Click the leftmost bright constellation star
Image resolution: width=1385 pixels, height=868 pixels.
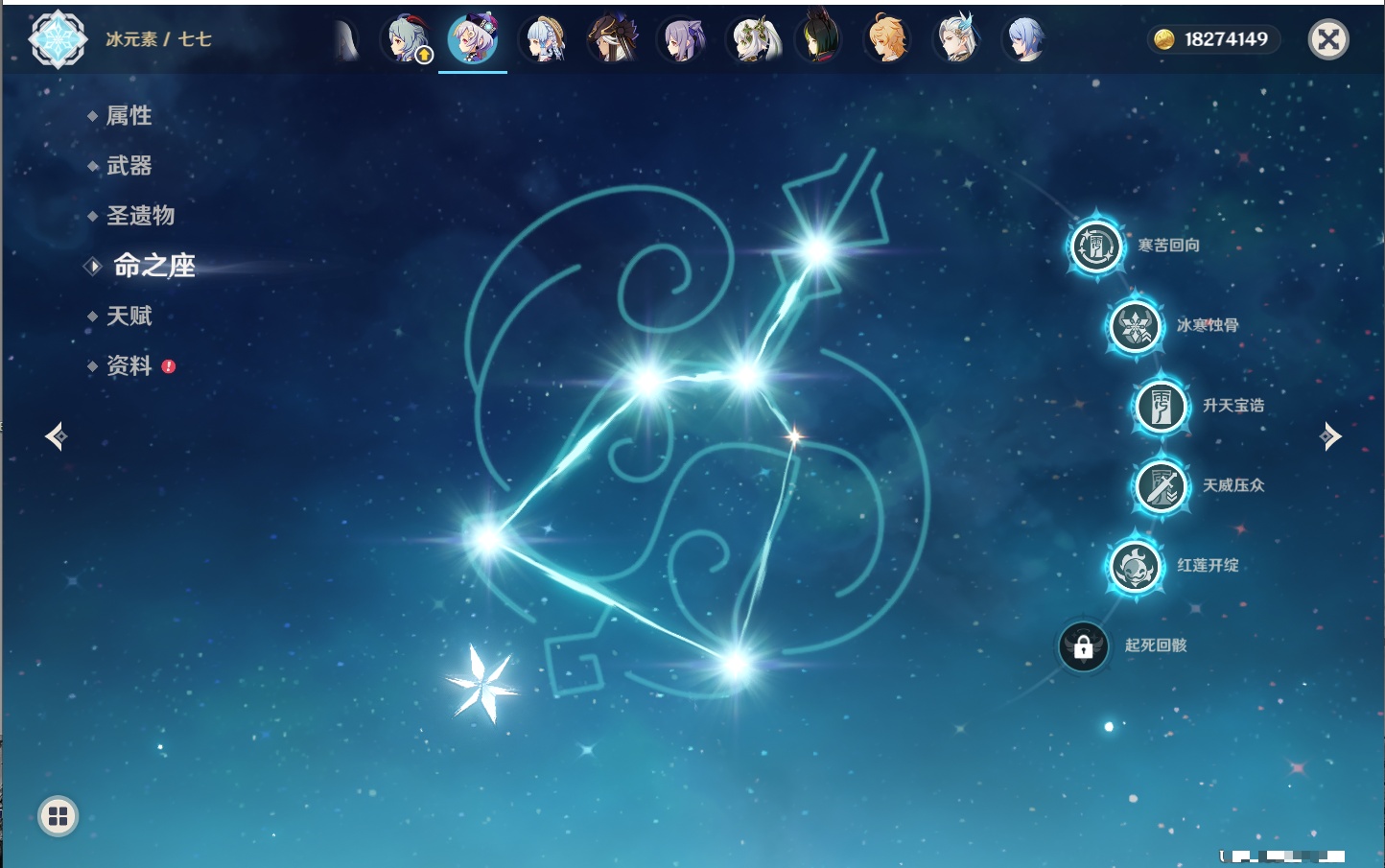(x=487, y=539)
